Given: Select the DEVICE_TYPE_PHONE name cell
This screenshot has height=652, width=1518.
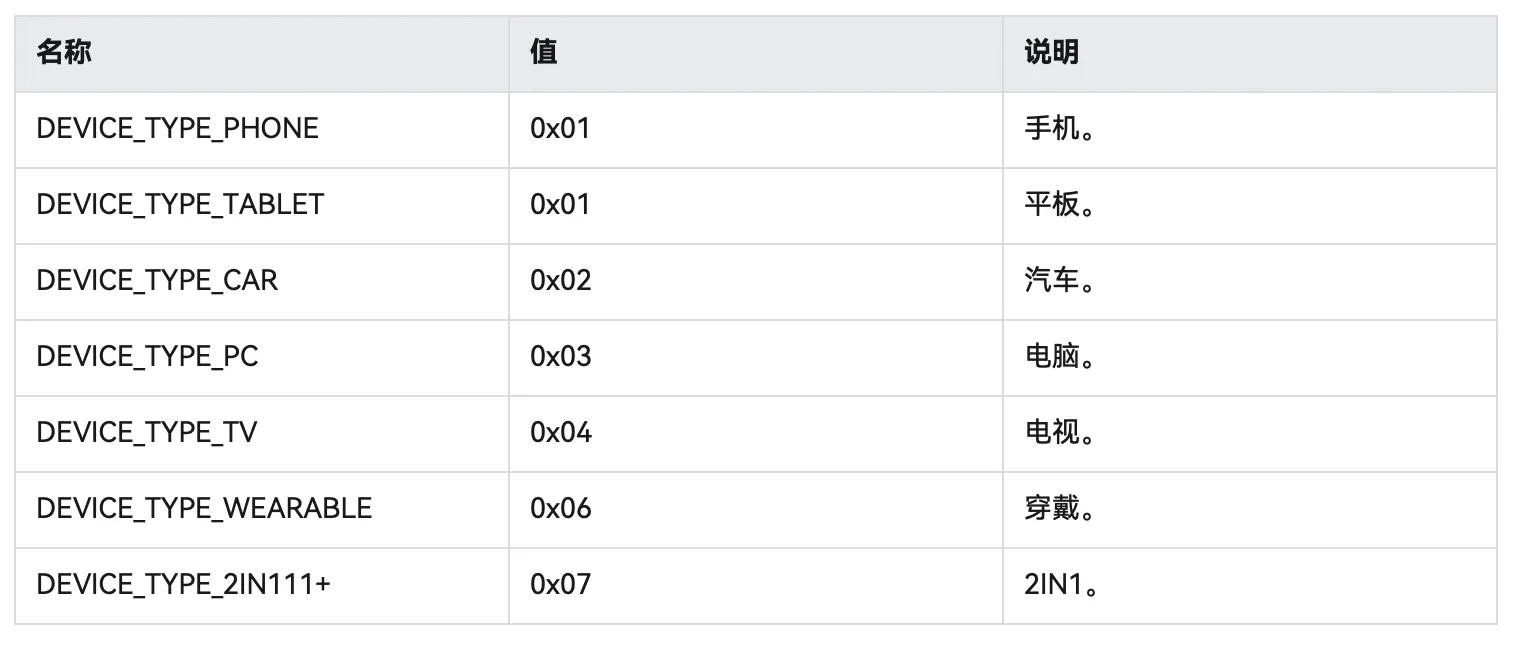Looking at the screenshot, I should tap(177, 129).
